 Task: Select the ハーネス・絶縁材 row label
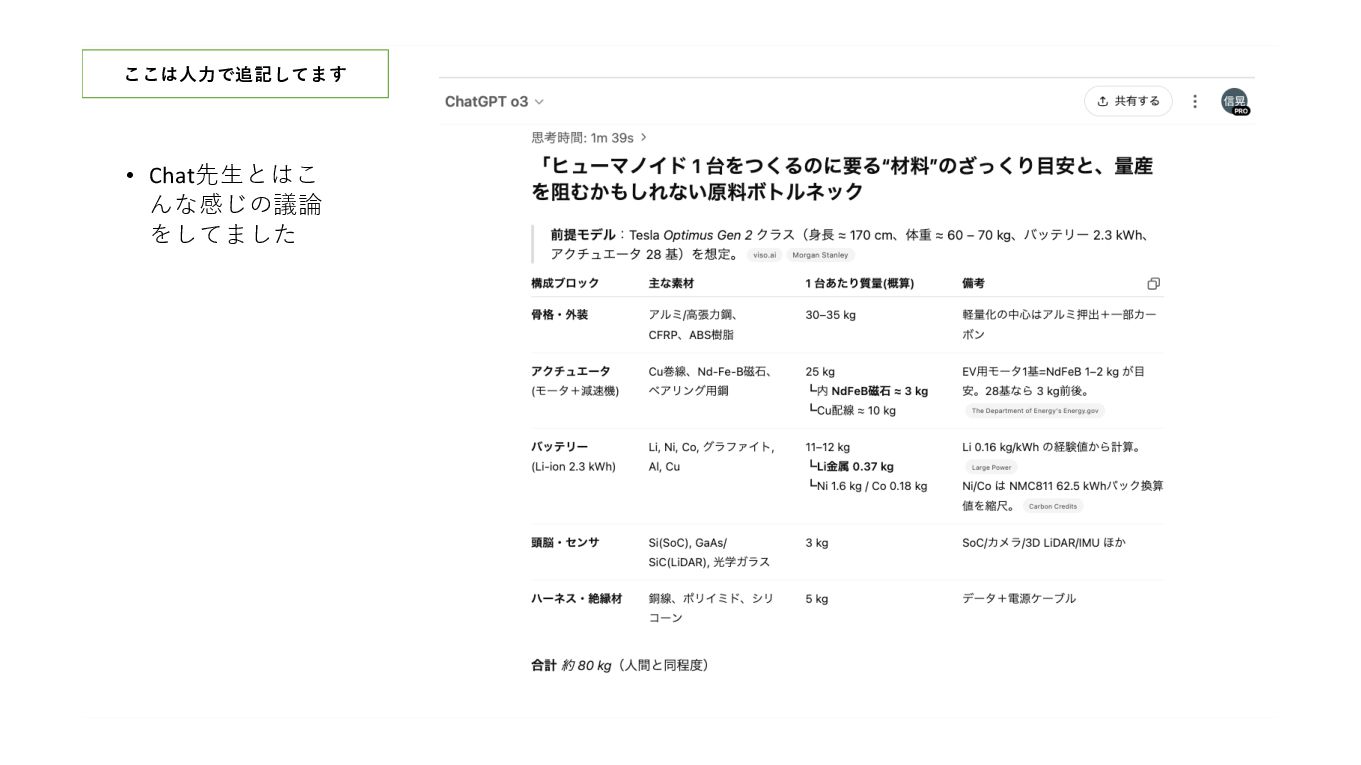[x=576, y=599]
